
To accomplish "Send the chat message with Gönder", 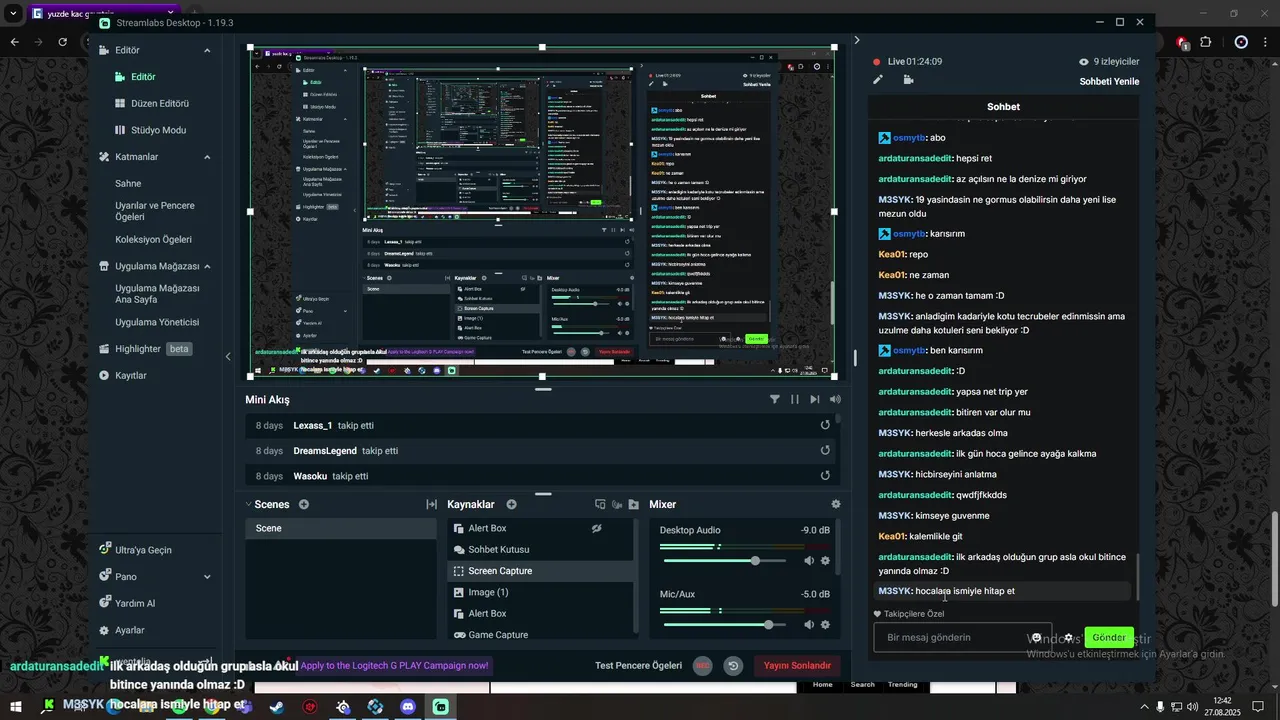I will (x=1109, y=638).
